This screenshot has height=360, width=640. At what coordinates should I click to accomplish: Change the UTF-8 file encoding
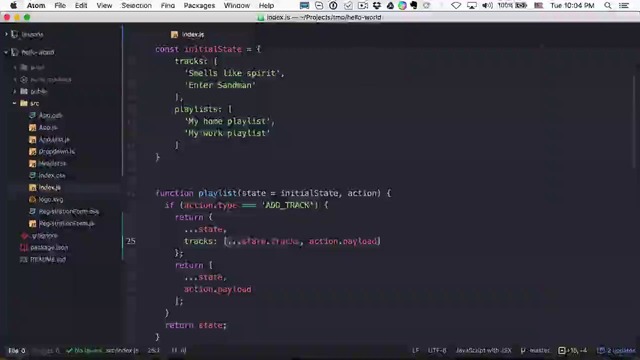(x=437, y=350)
